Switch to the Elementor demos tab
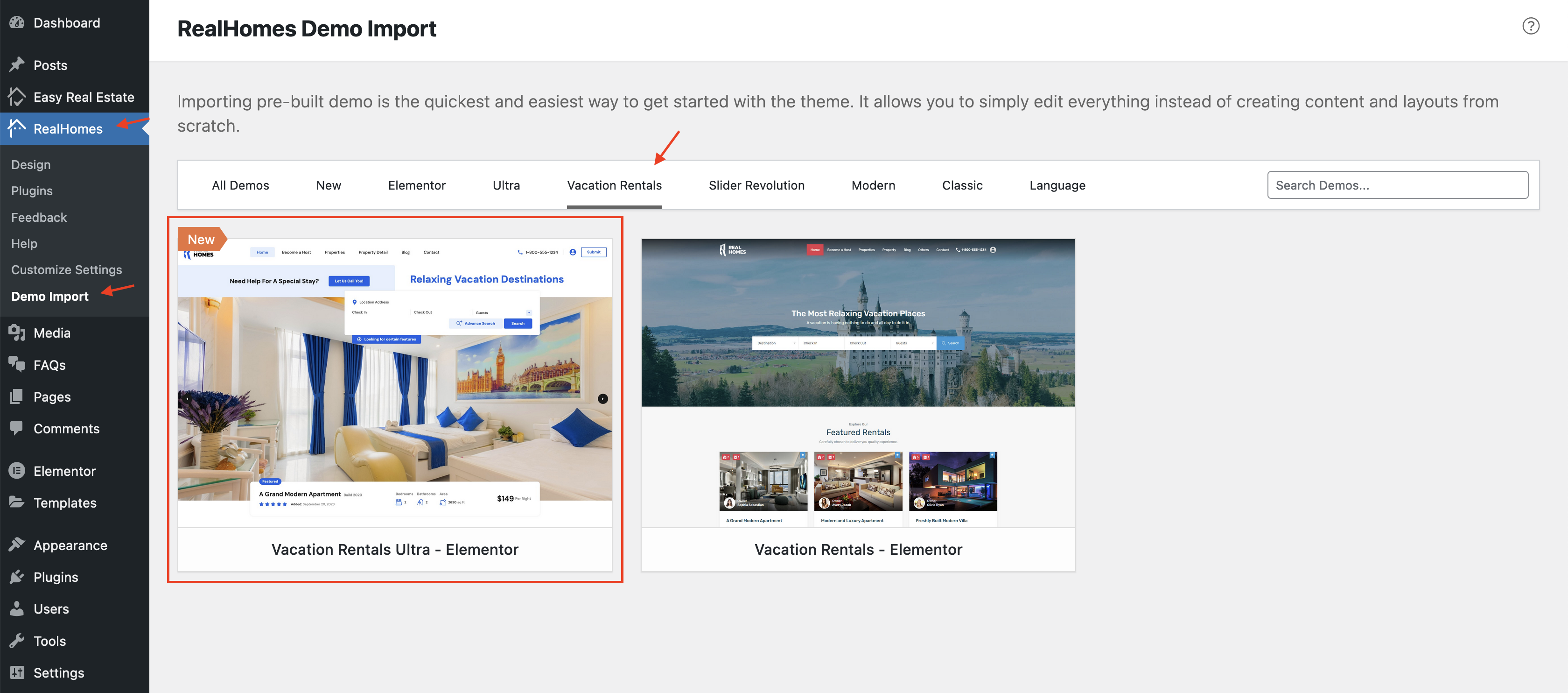The width and height of the screenshot is (1568, 693). click(x=417, y=185)
